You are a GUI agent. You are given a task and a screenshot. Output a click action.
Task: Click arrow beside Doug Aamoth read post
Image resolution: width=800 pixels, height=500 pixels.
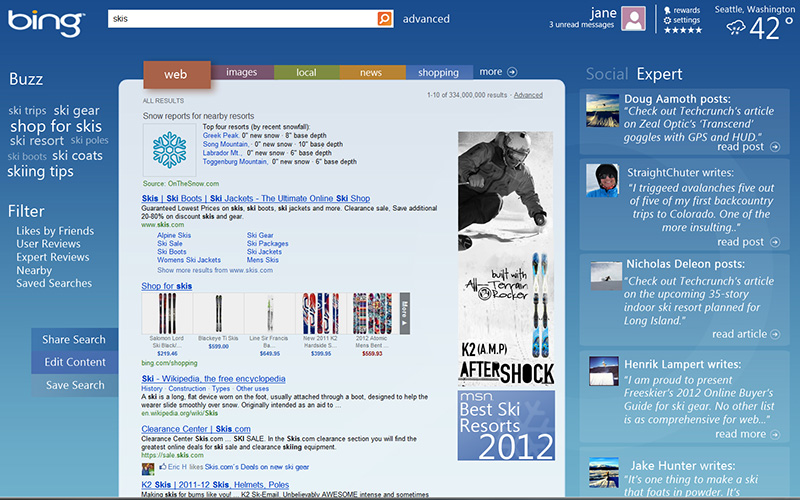click(x=774, y=147)
